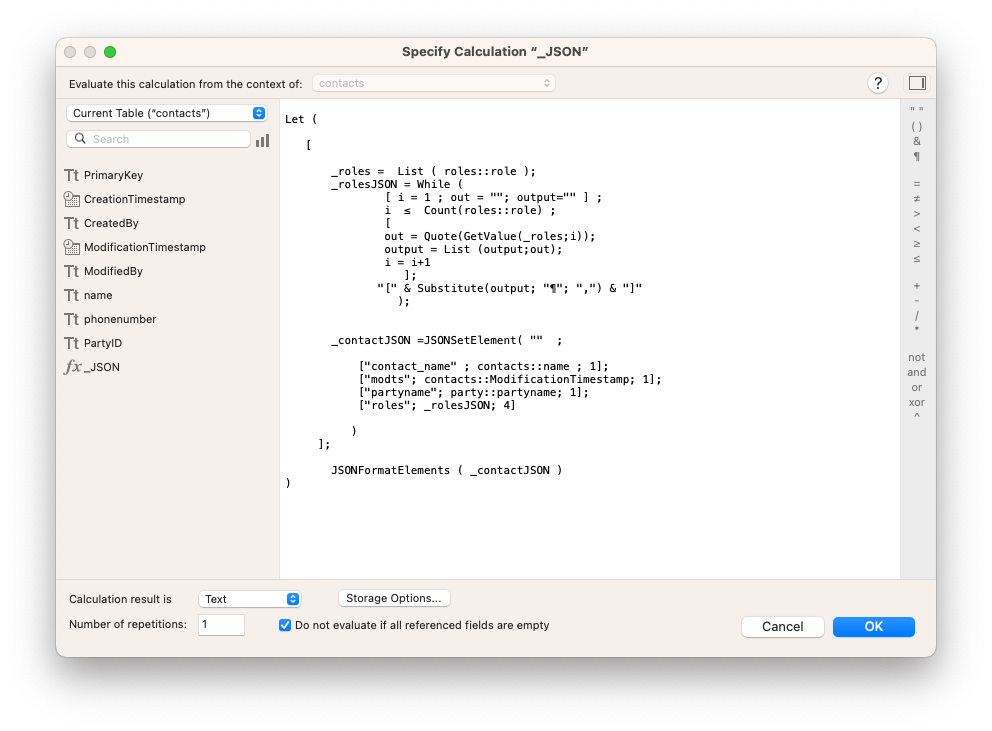Click the ModificationTimestamp timestamp icon
Screen dimensions: 992x731
71,247
